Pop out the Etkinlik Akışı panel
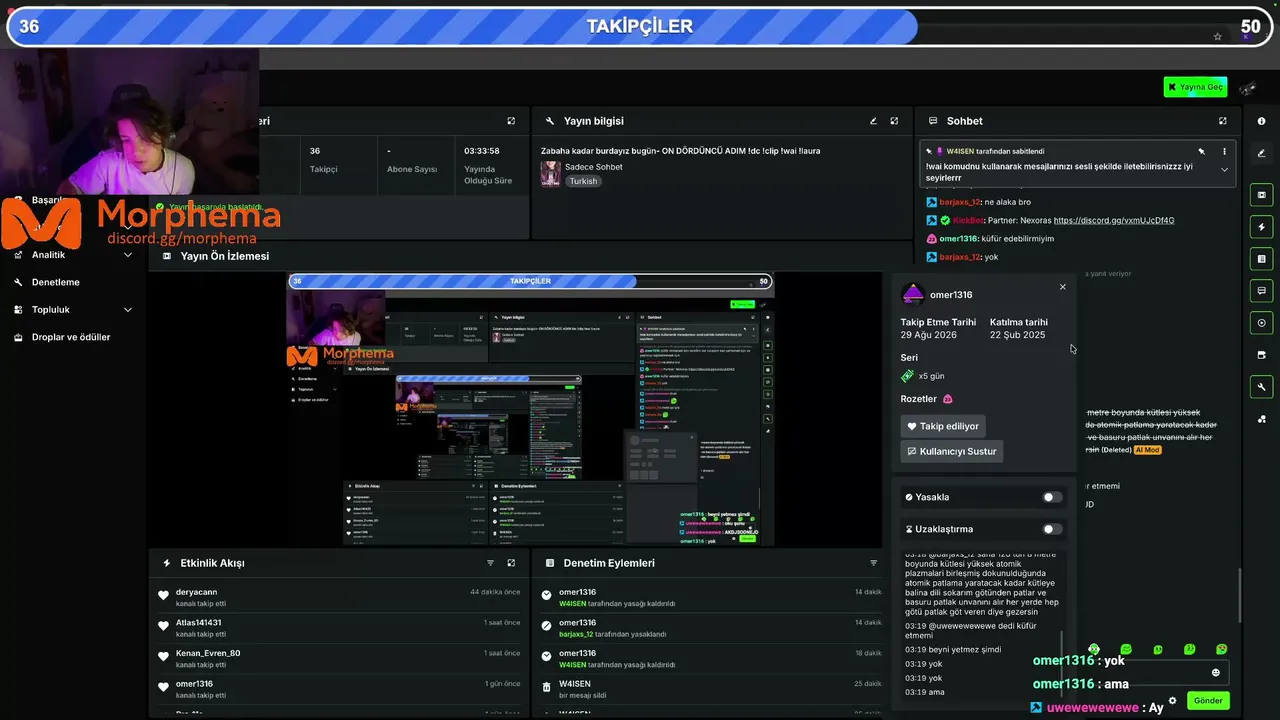Viewport: 1280px width, 720px height. click(511, 563)
